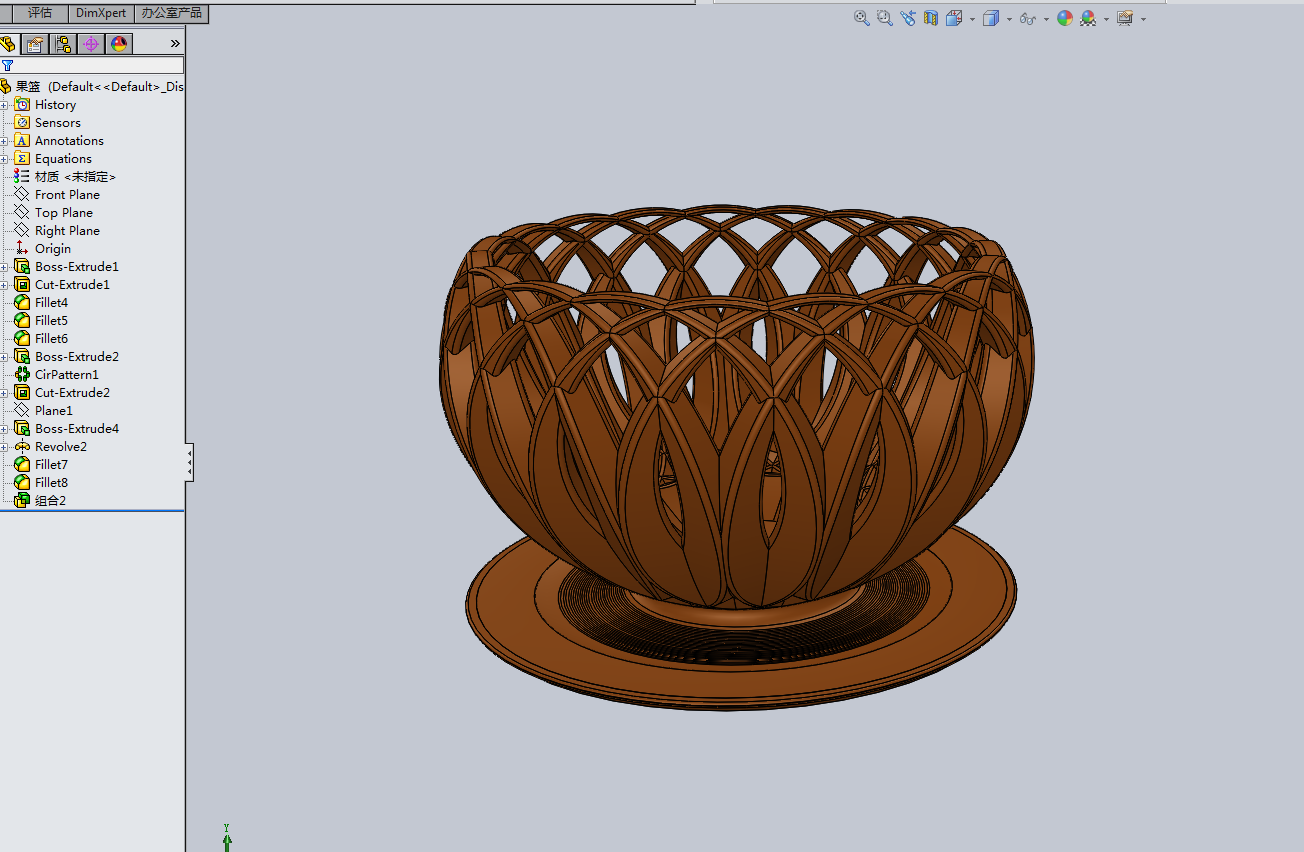Click the material 材质 icon

[x=22, y=177]
